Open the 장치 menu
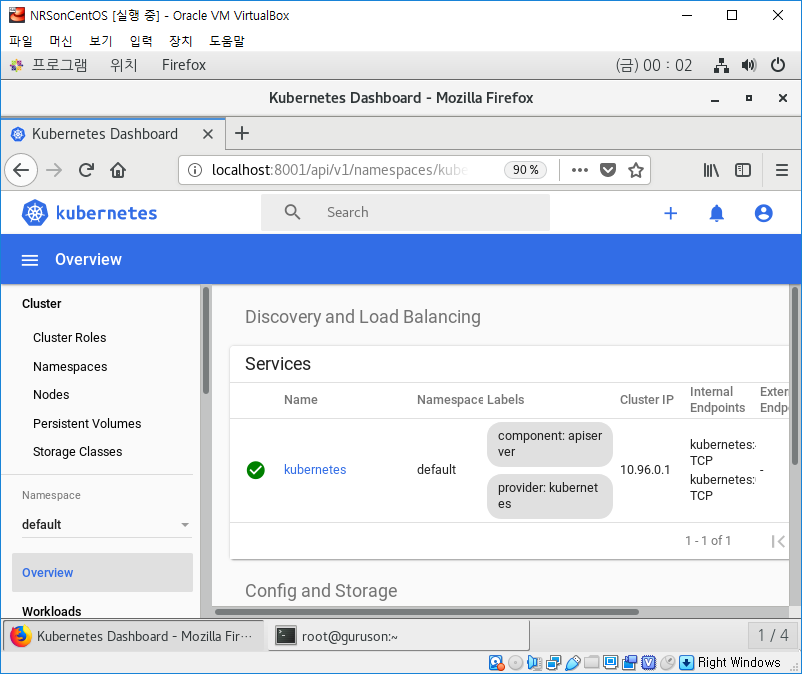 [x=181, y=41]
